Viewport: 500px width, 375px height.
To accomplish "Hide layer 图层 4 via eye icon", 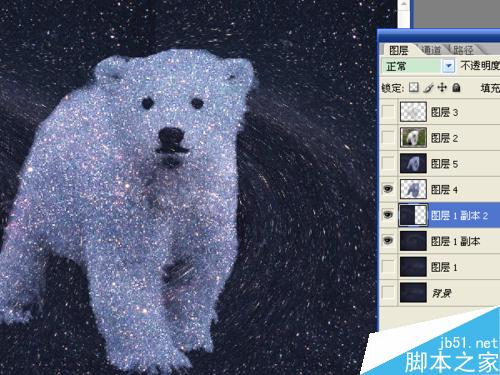I will tap(388, 189).
